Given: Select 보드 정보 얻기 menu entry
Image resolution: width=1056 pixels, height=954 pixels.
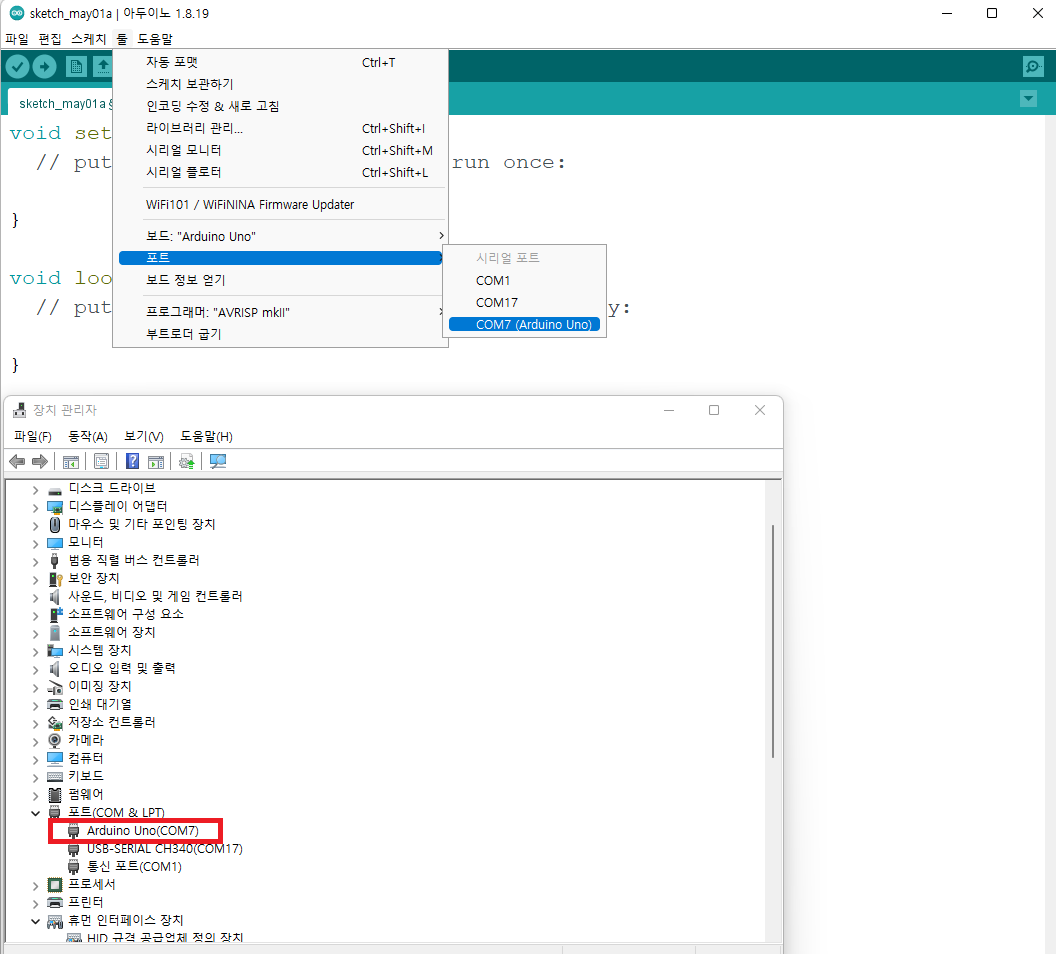Looking at the screenshot, I should point(280,280).
